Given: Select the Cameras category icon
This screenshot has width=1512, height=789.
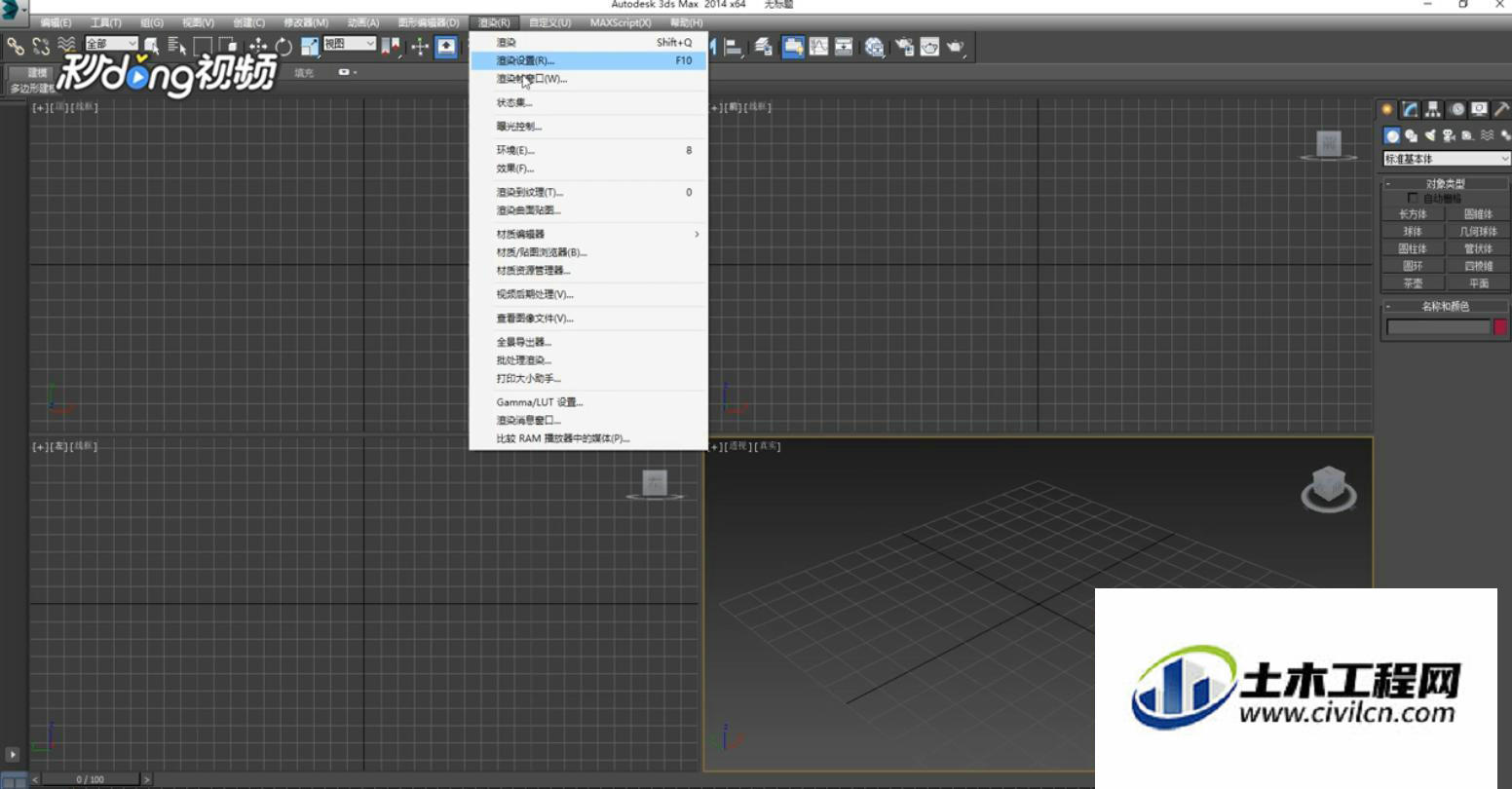Looking at the screenshot, I should tap(1449, 135).
